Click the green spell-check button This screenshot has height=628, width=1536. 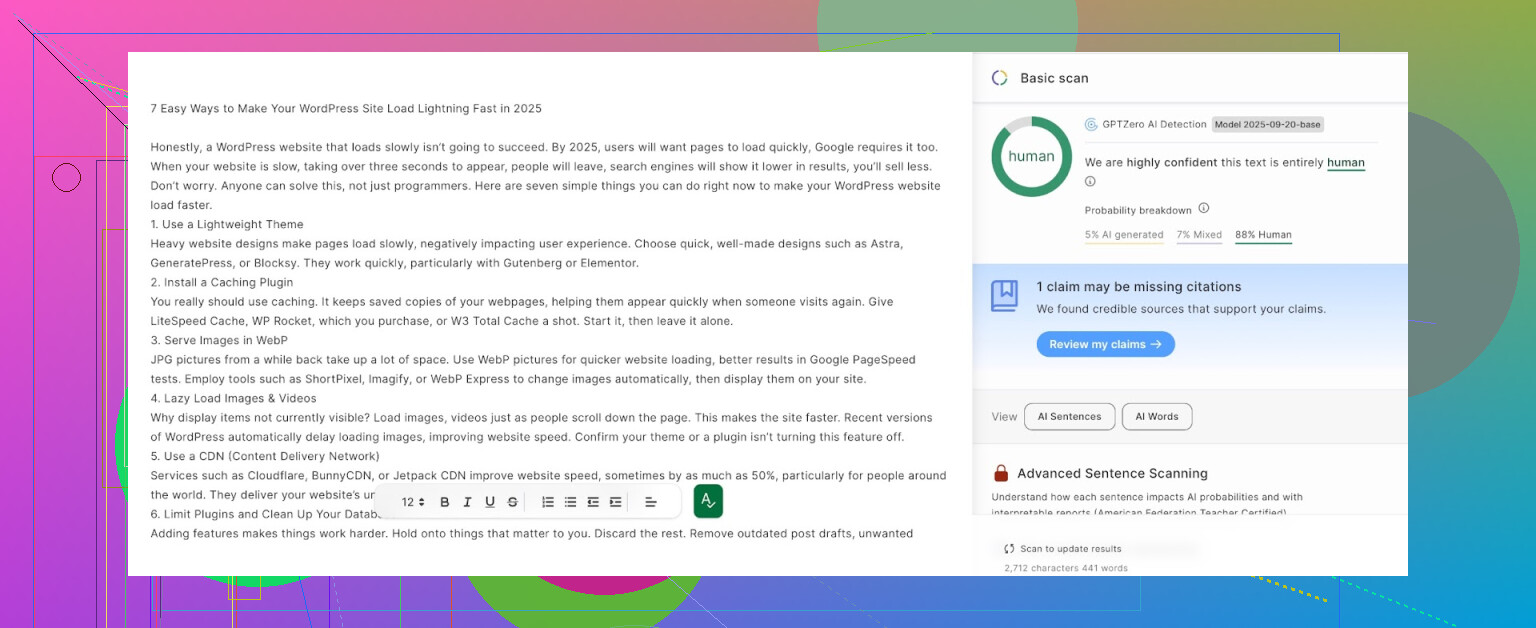tap(708, 501)
